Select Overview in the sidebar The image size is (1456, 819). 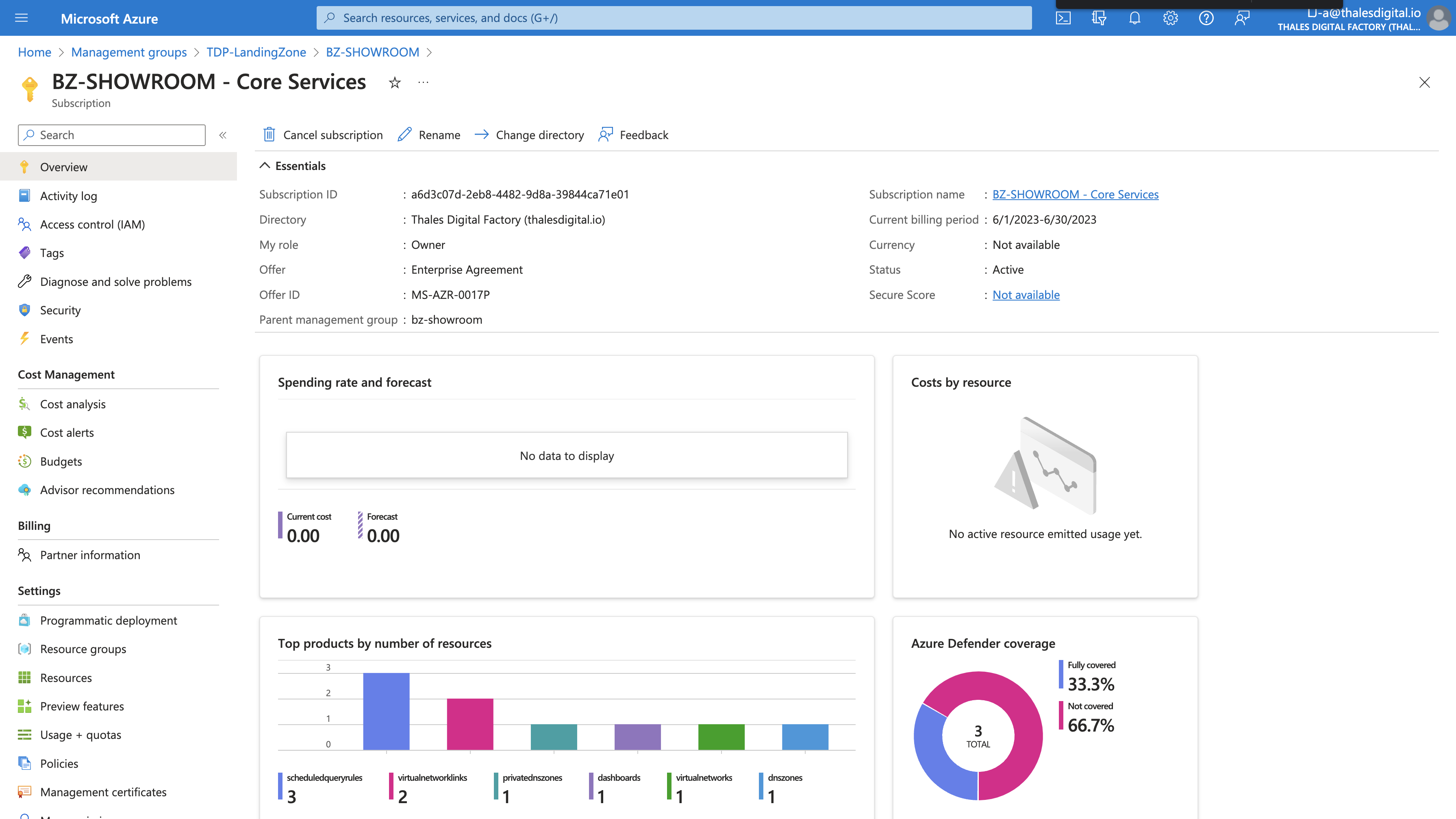(x=118, y=167)
